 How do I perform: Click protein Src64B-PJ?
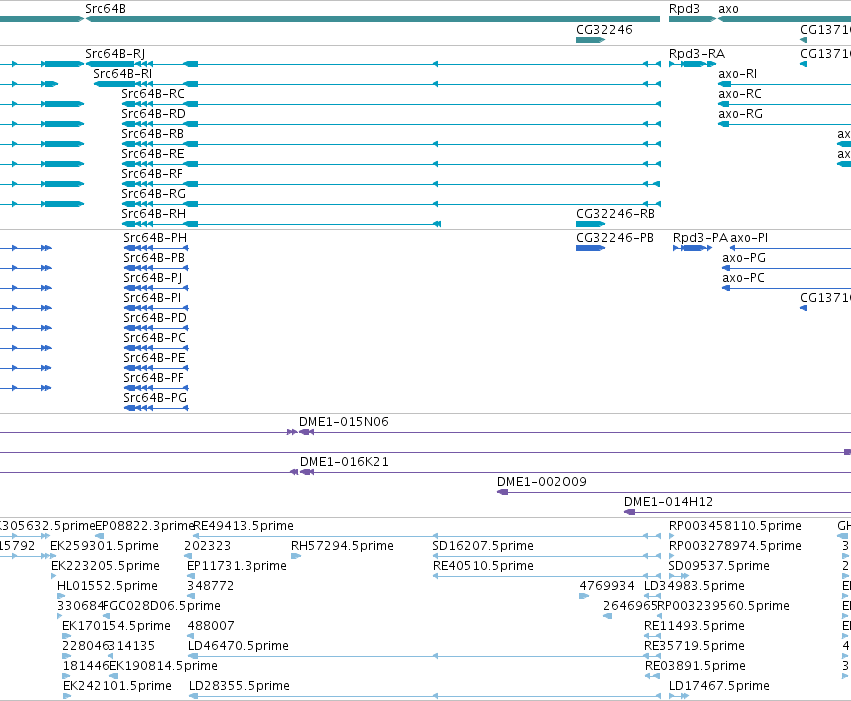[156, 288]
